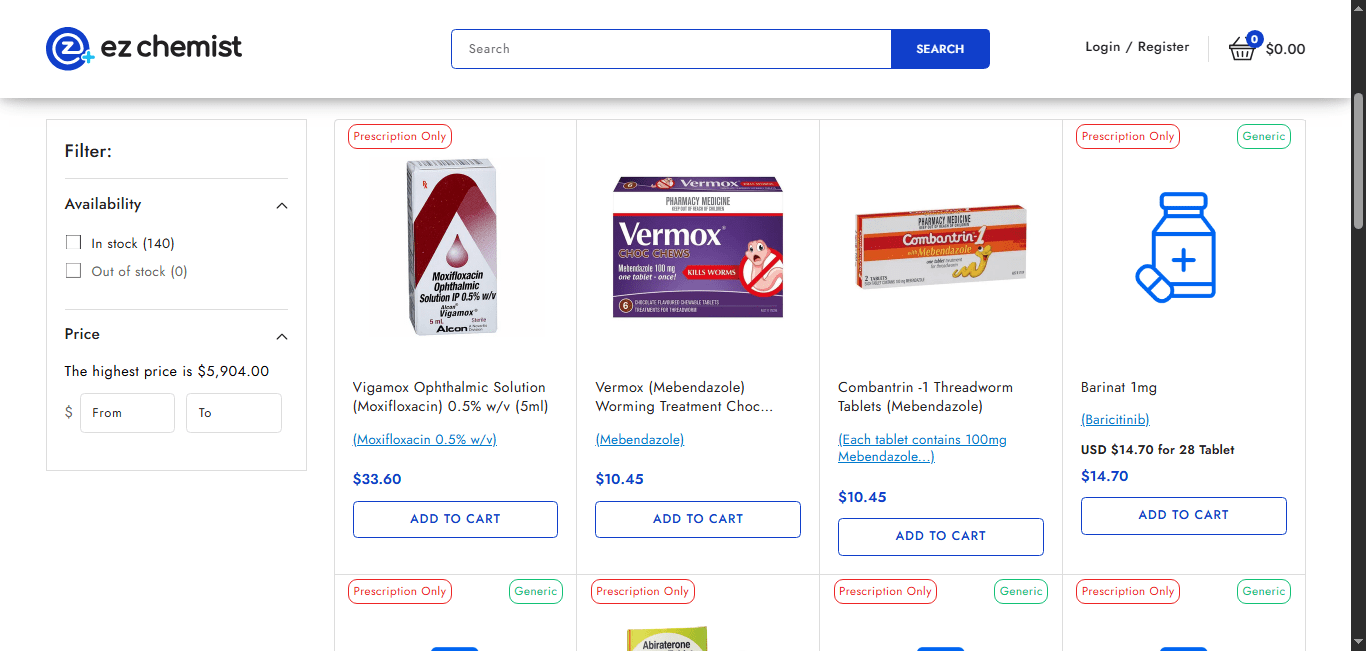
Task: Tick the Out of stock checkbox
Action: click(x=73, y=271)
